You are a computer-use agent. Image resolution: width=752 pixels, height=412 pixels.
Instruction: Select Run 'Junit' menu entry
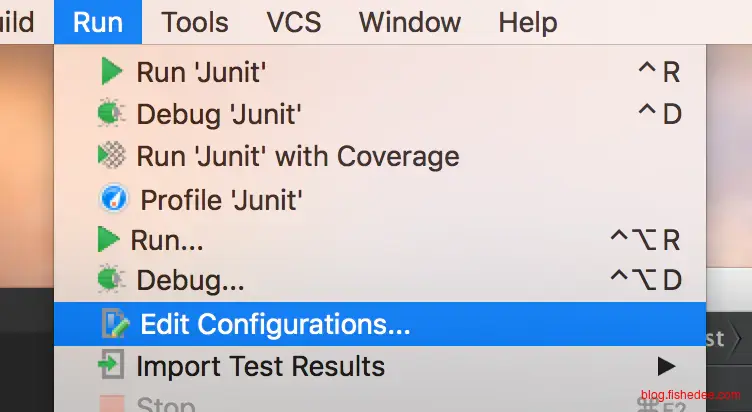tap(201, 72)
